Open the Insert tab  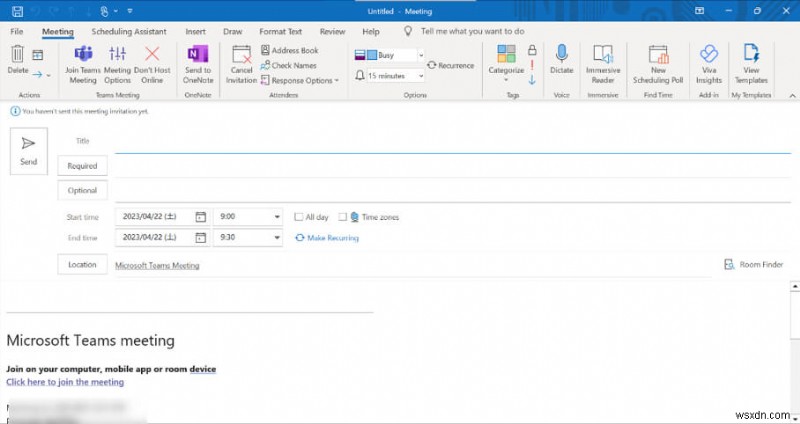pyautogui.click(x=195, y=31)
